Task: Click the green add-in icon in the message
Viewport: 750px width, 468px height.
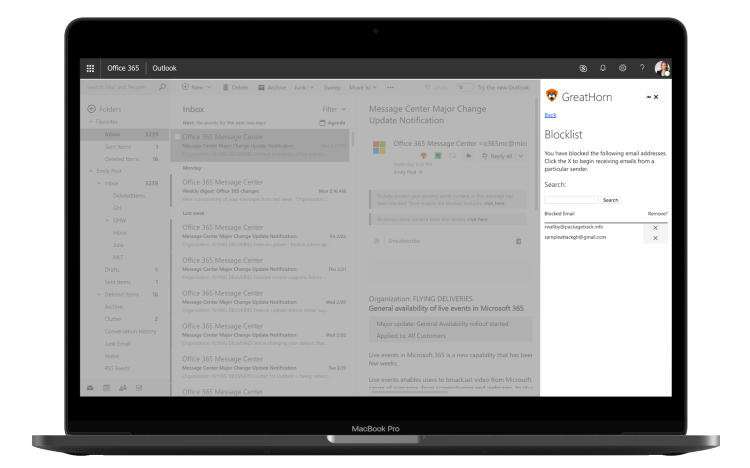Action: [438, 156]
